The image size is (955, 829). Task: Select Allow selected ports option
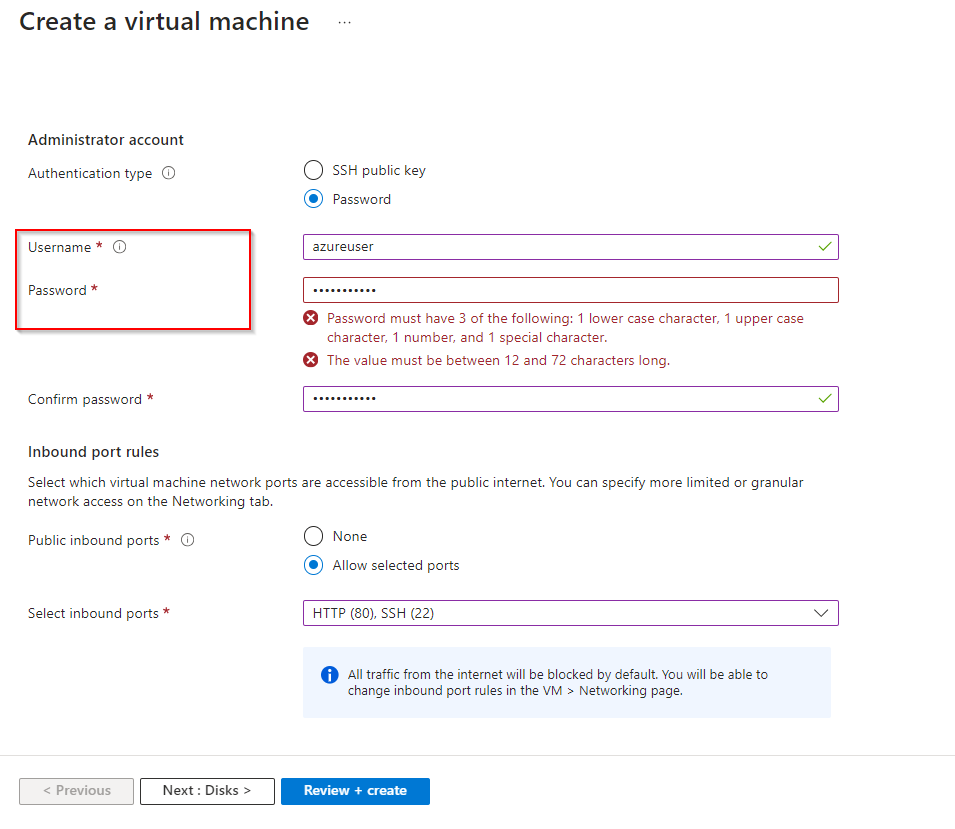314,565
